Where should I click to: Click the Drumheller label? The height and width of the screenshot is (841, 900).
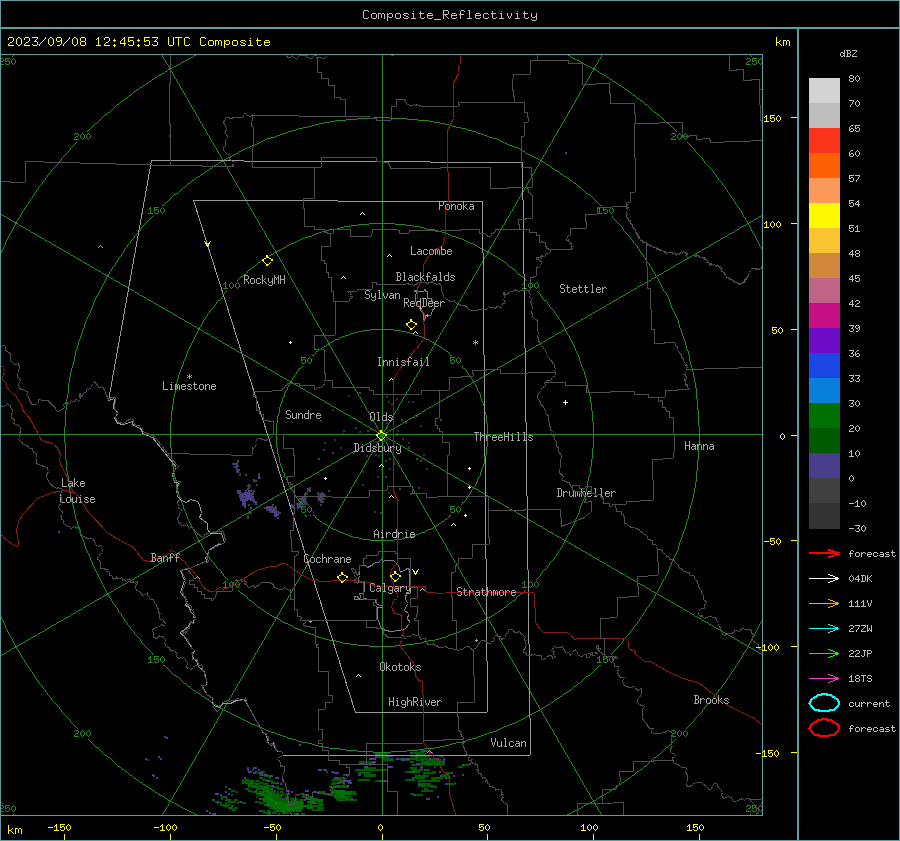585,493
